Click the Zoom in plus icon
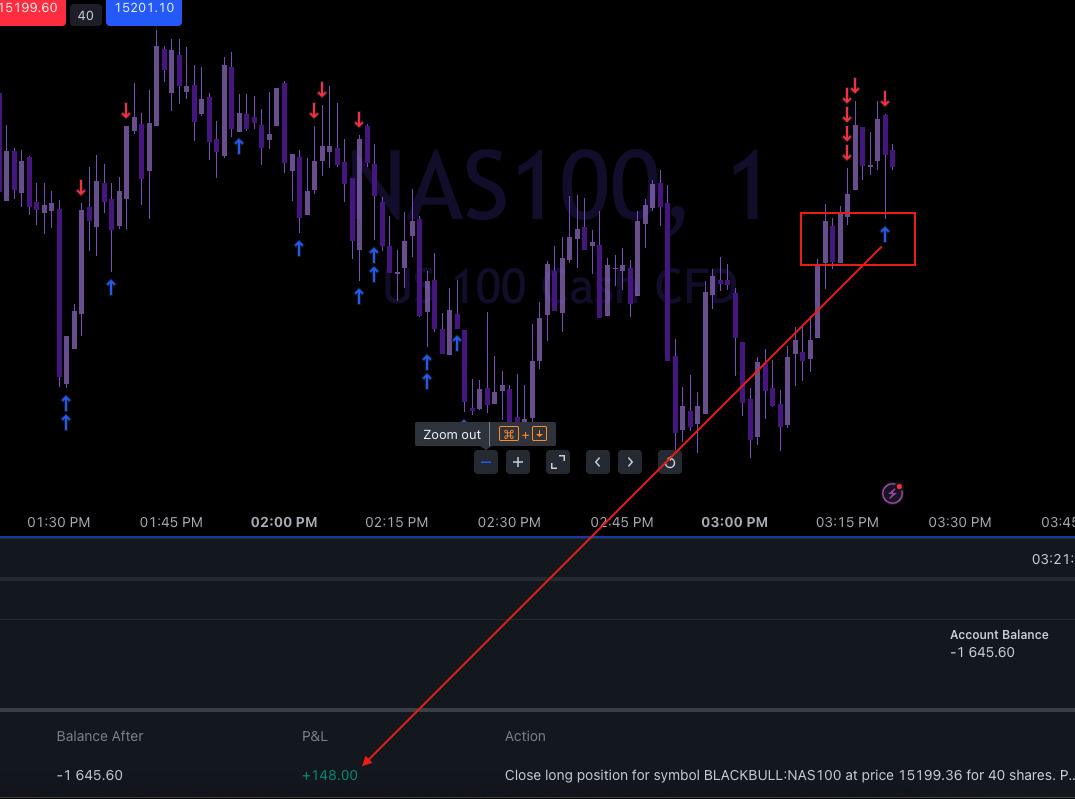The width and height of the screenshot is (1075, 799). point(517,462)
